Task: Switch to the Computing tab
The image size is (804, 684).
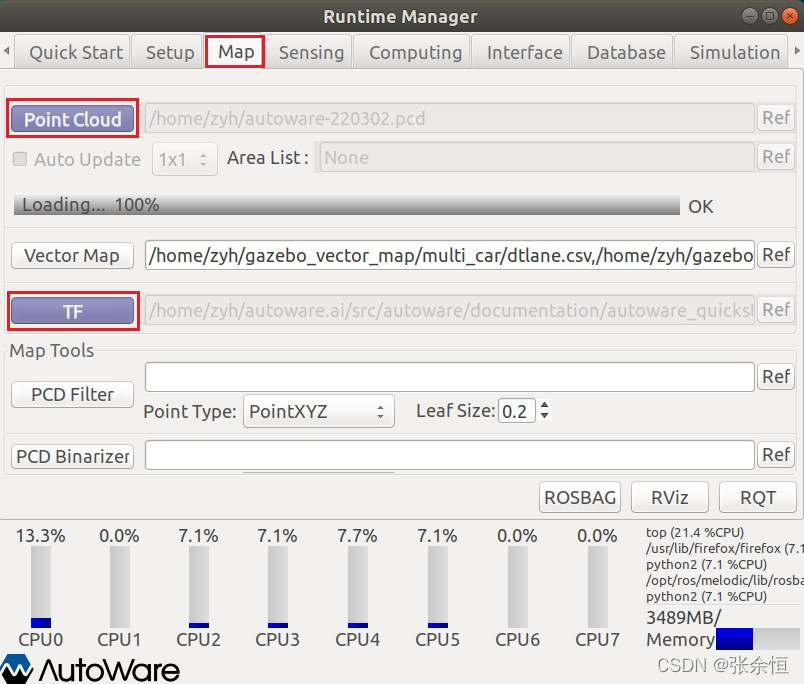Action: point(412,52)
